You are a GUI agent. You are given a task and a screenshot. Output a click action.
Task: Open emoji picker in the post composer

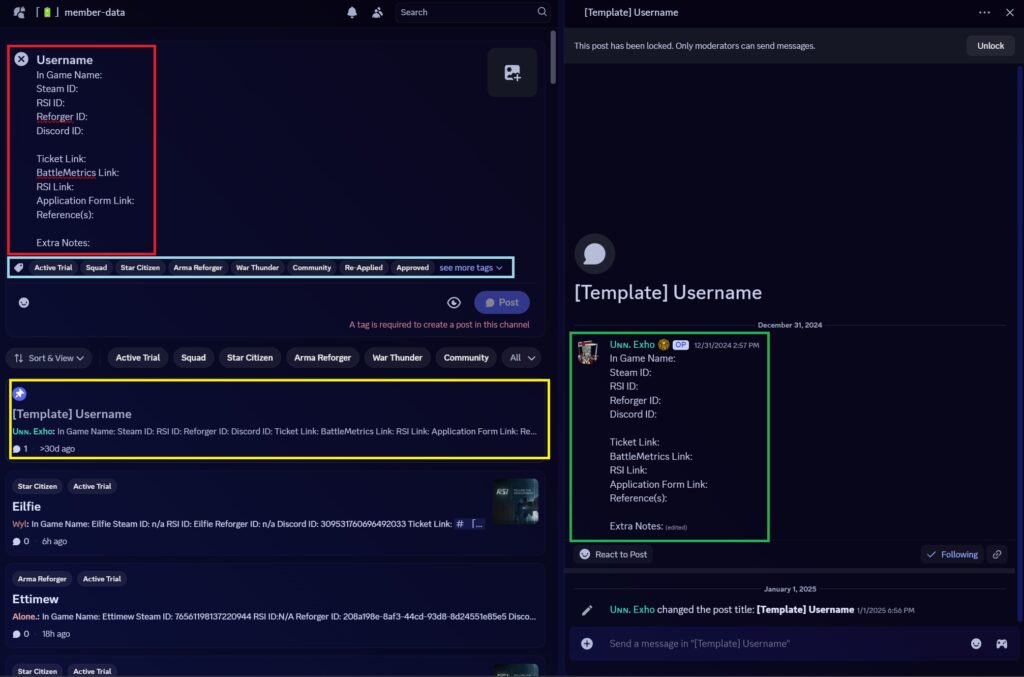click(24, 302)
